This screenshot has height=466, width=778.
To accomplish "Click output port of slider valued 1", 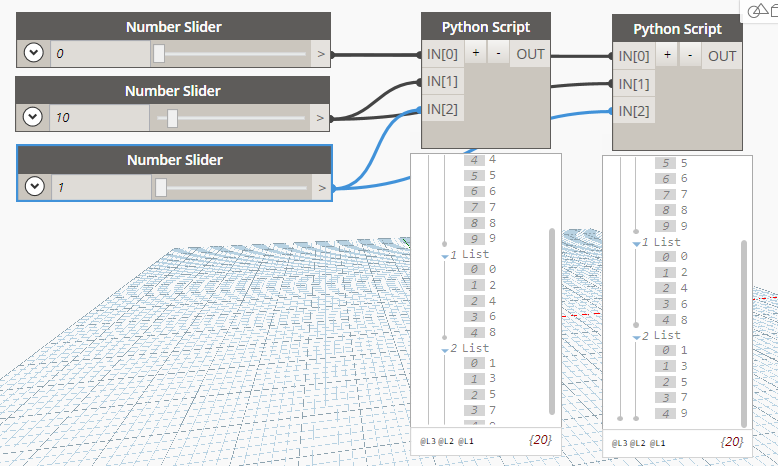I will point(322,187).
